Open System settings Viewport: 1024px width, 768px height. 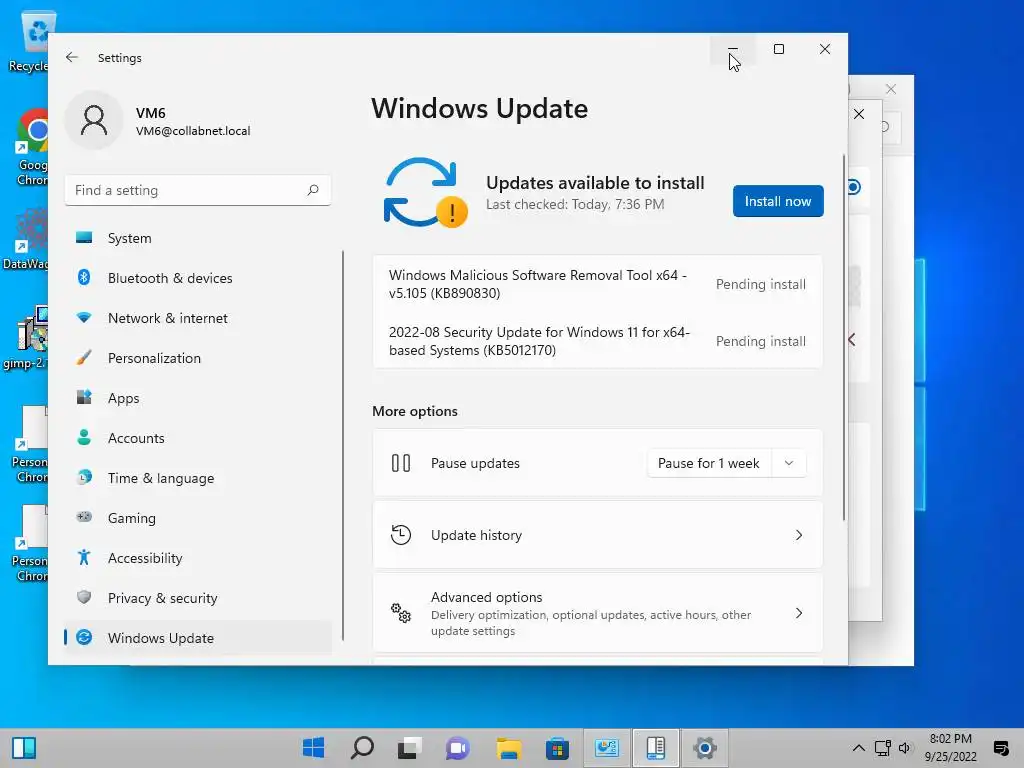[198, 238]
